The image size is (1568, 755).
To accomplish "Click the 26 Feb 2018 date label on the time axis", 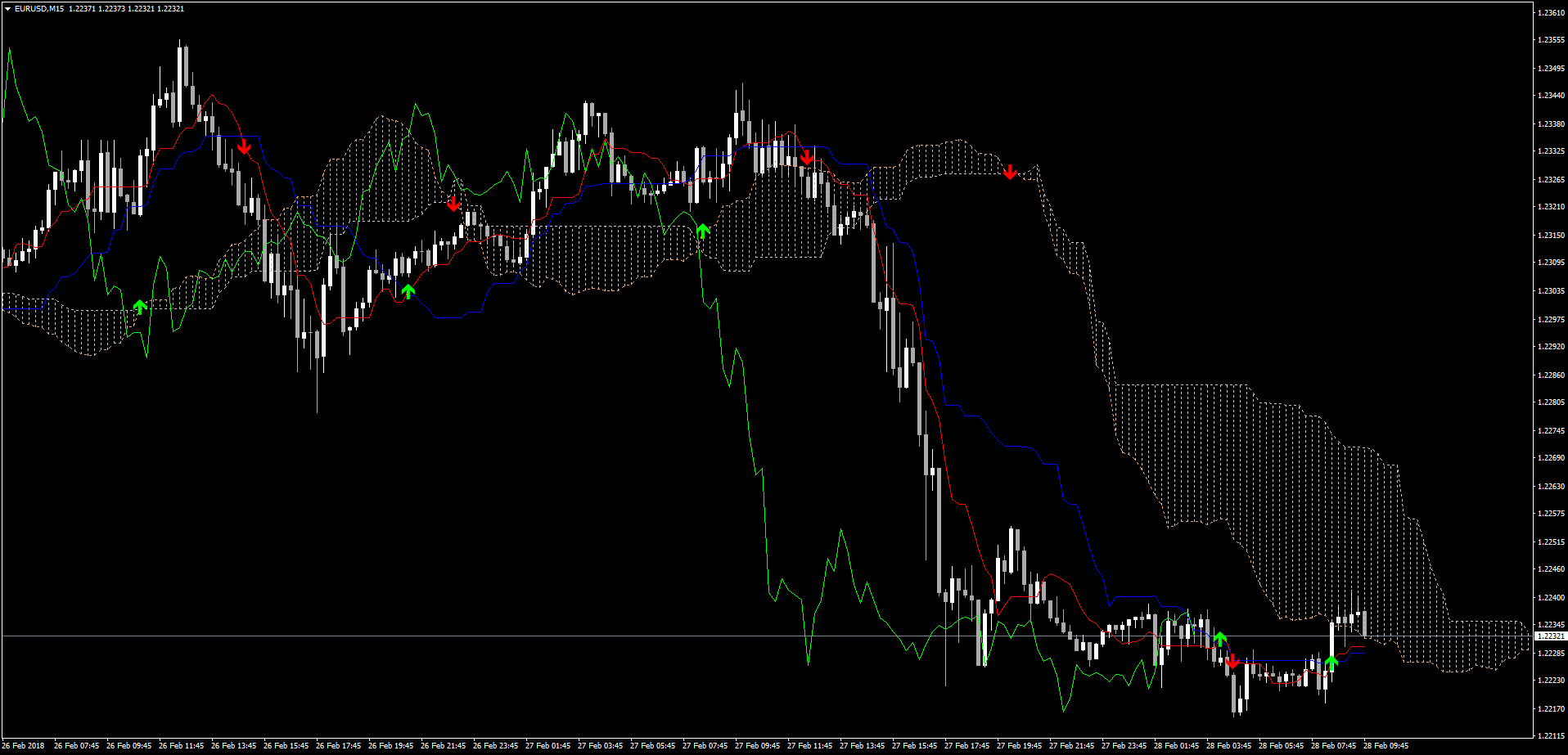I will [x=24, y=746].
